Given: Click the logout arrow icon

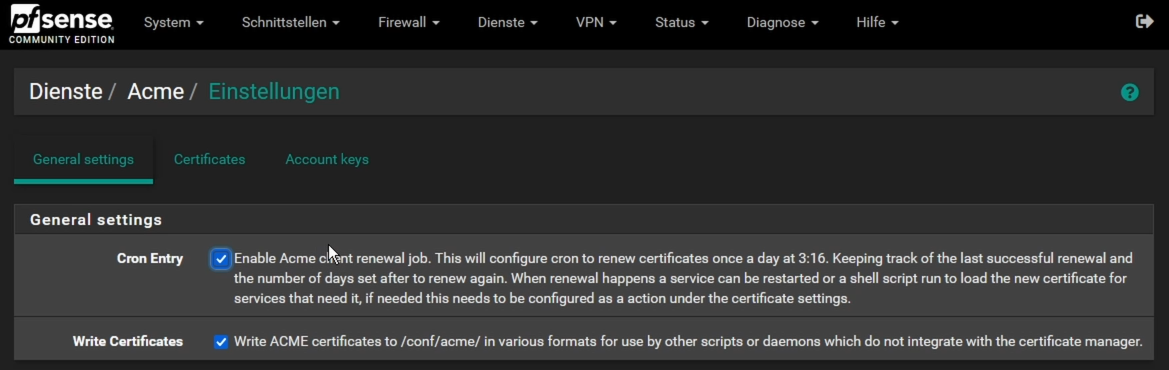Looking at the screenshot, I should 1144,22.
